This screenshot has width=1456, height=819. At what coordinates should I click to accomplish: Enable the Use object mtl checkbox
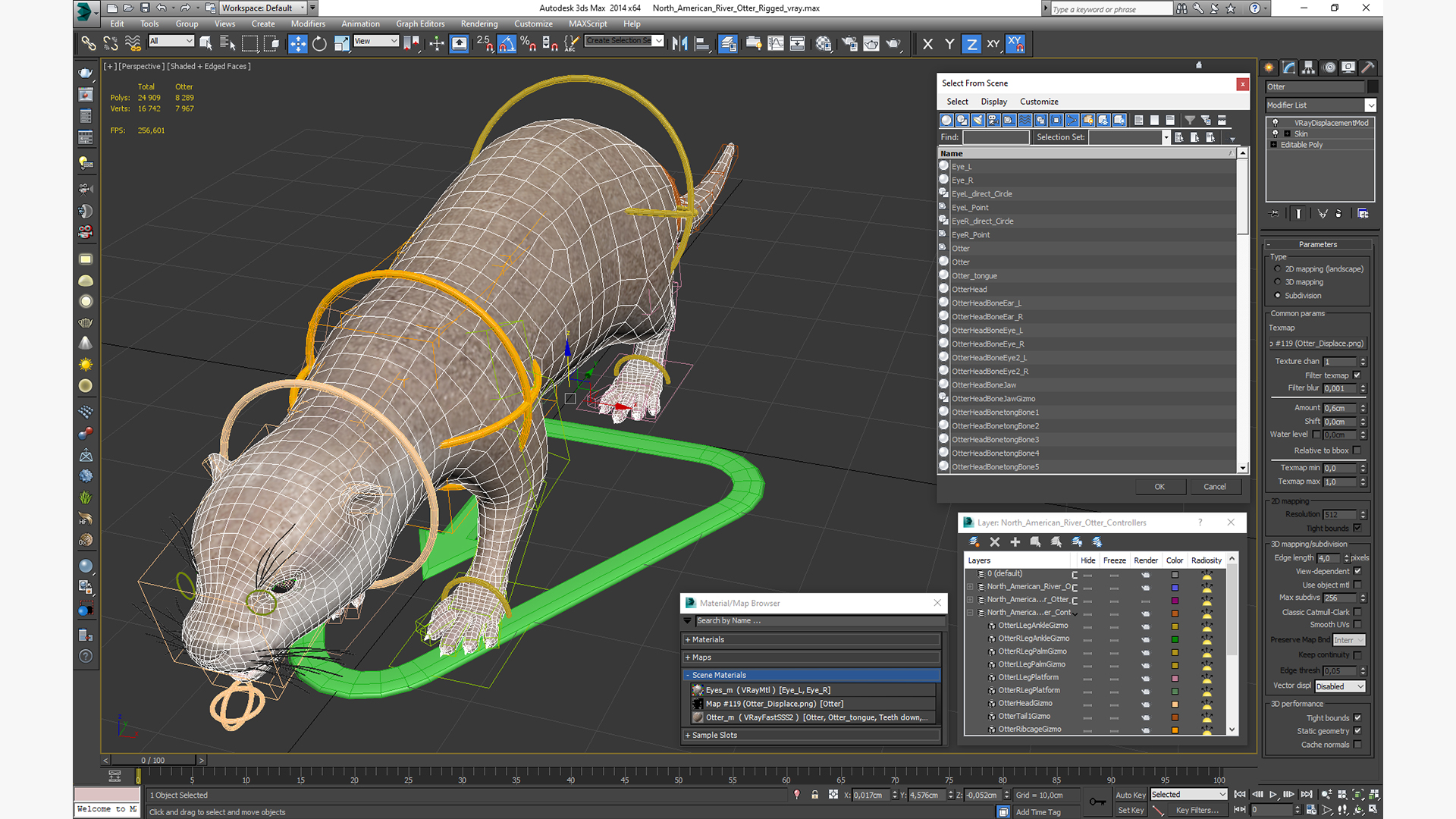click(x=1357, y=585)
